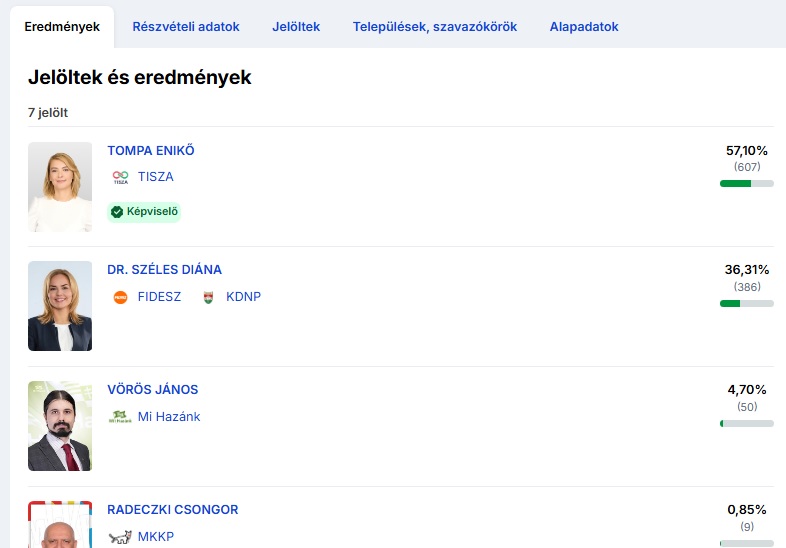Open candidate Tompa Enikő's name link
Viewport: 786px width, 548px height.
151,151
